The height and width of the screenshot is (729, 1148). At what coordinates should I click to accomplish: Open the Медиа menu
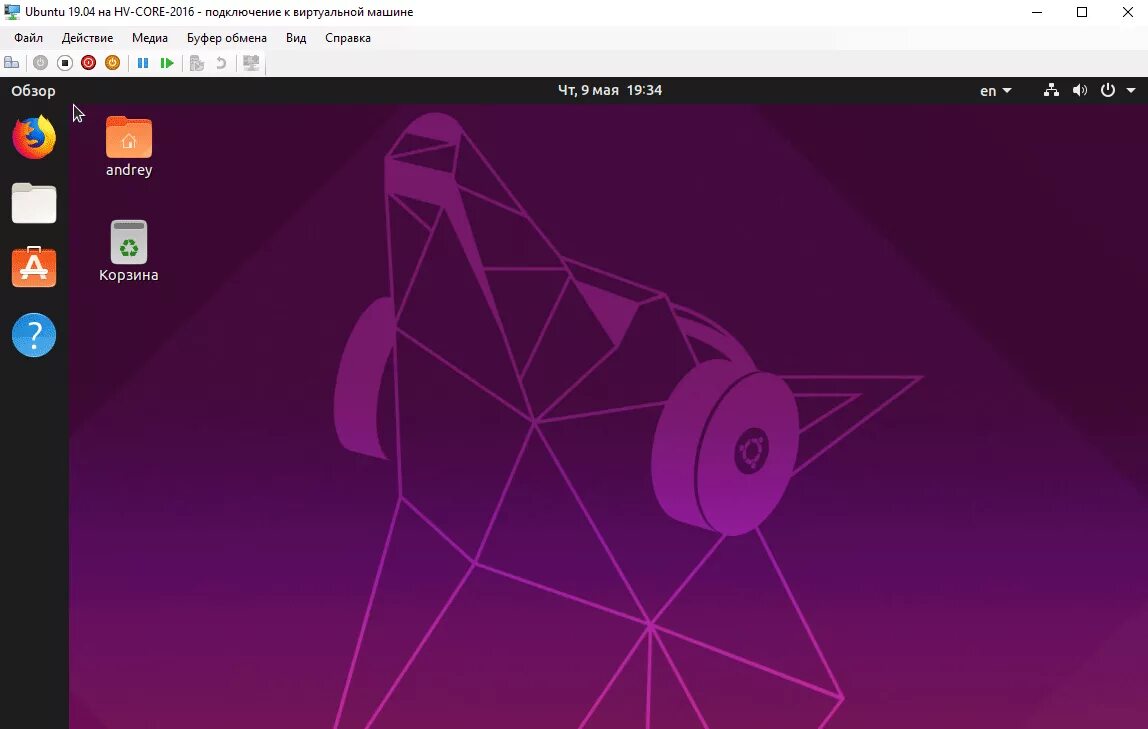click(149, 38)
